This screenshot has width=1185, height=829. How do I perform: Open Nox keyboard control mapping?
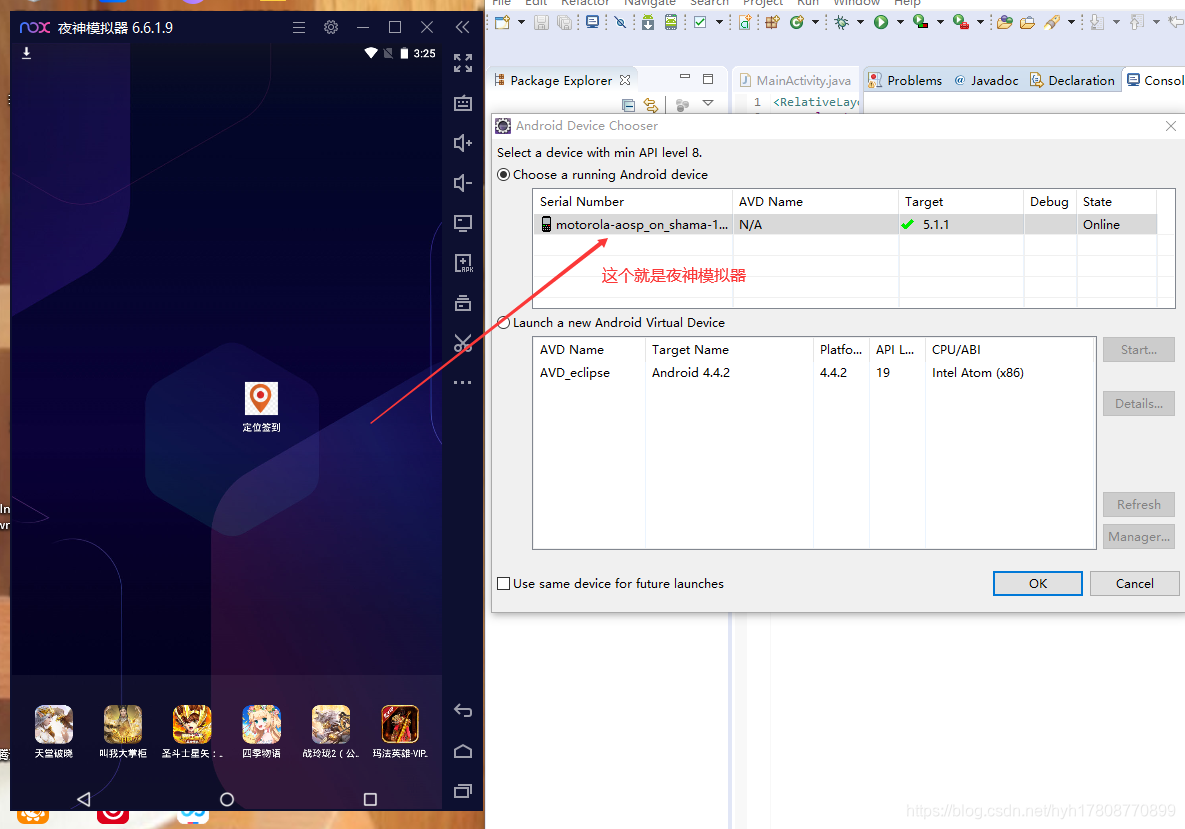click(463, 103)
